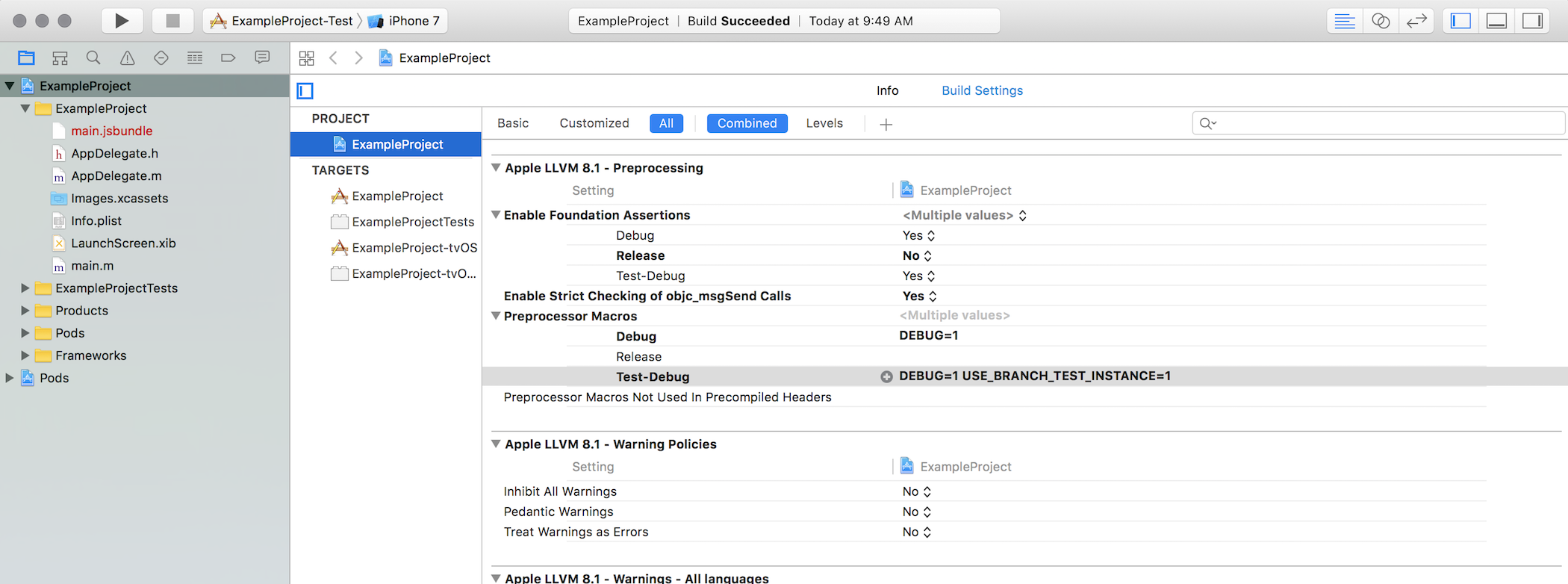The image size is (1568, 584).
Task: Toggle the Navigator pane visibility
Action: 1460,21
